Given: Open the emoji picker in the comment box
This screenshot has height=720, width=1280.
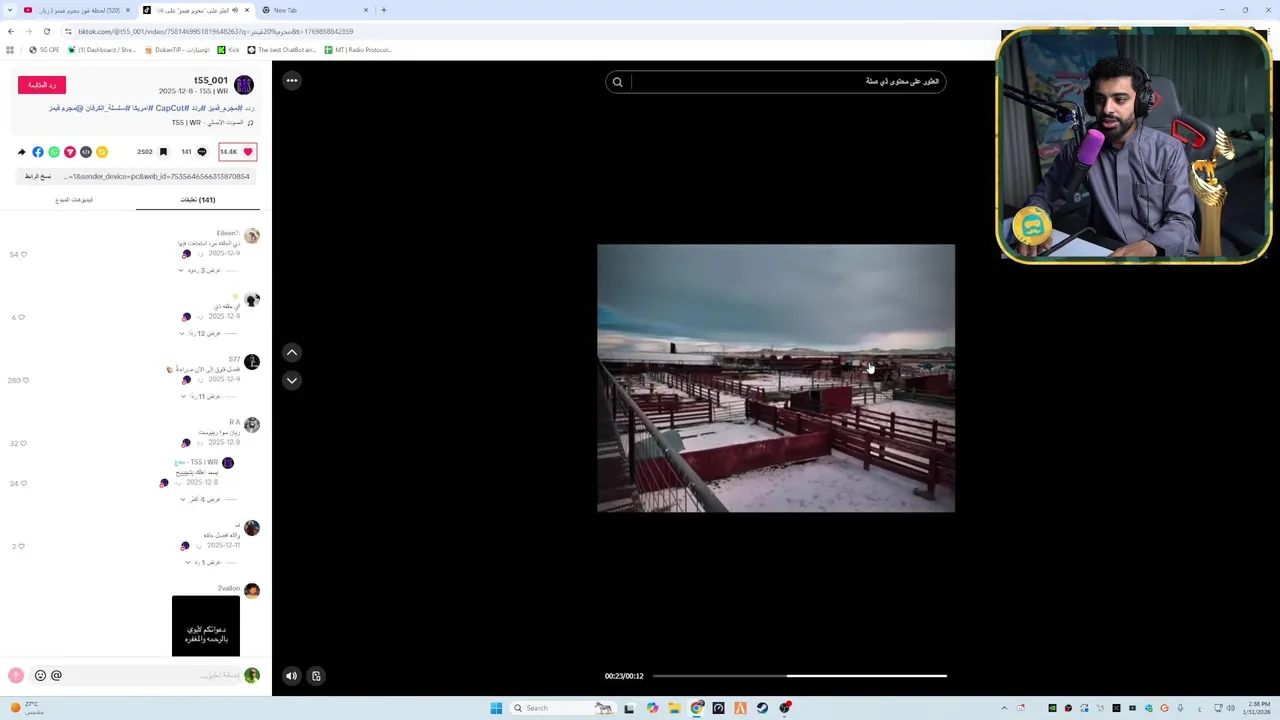Looking at the screenshot, I should click(x=40, y=675).
